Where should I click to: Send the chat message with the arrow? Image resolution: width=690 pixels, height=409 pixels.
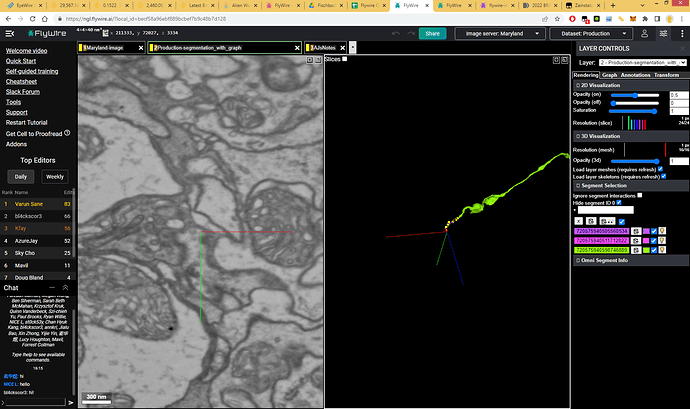click(71, 402)
